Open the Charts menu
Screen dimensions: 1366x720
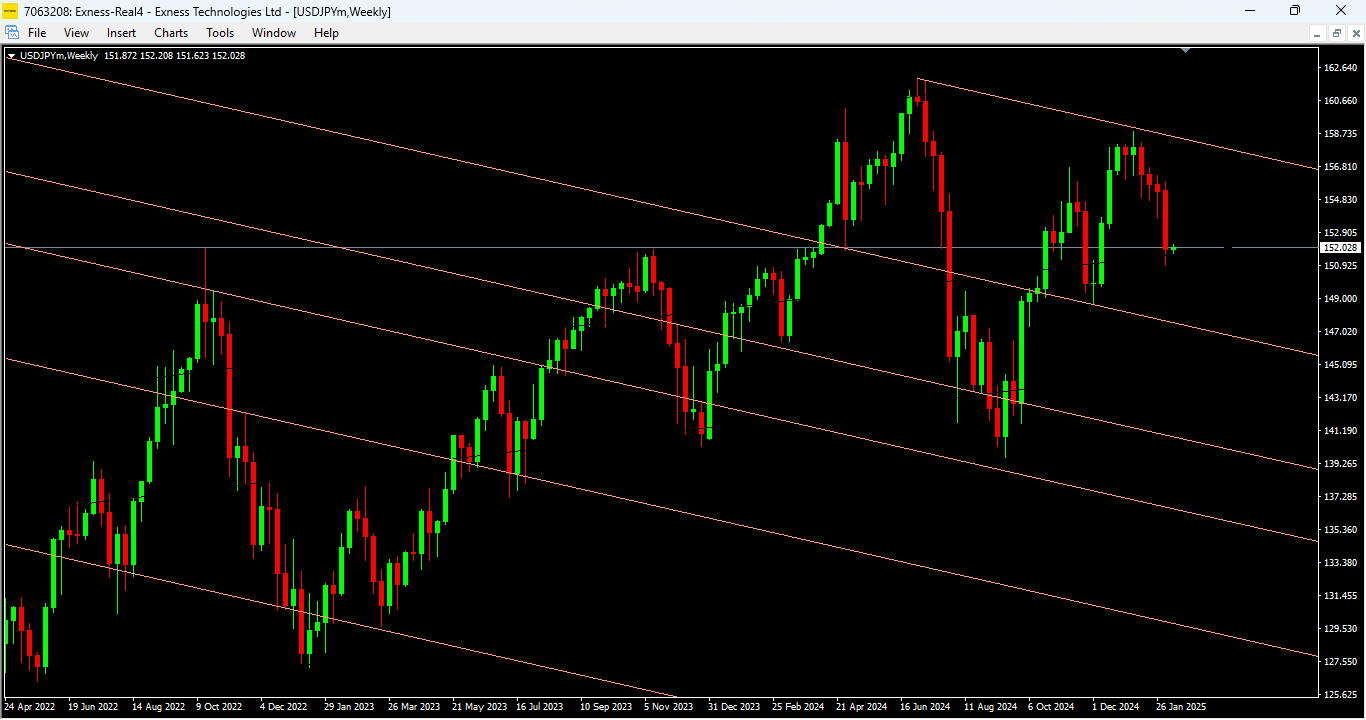point(171,33)
